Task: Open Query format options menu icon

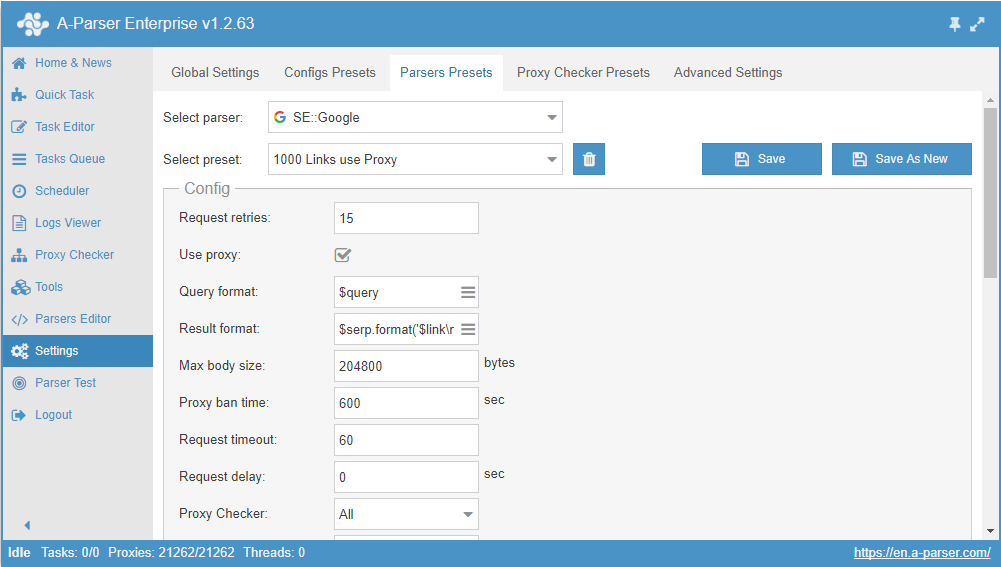Action: [468, 292]
